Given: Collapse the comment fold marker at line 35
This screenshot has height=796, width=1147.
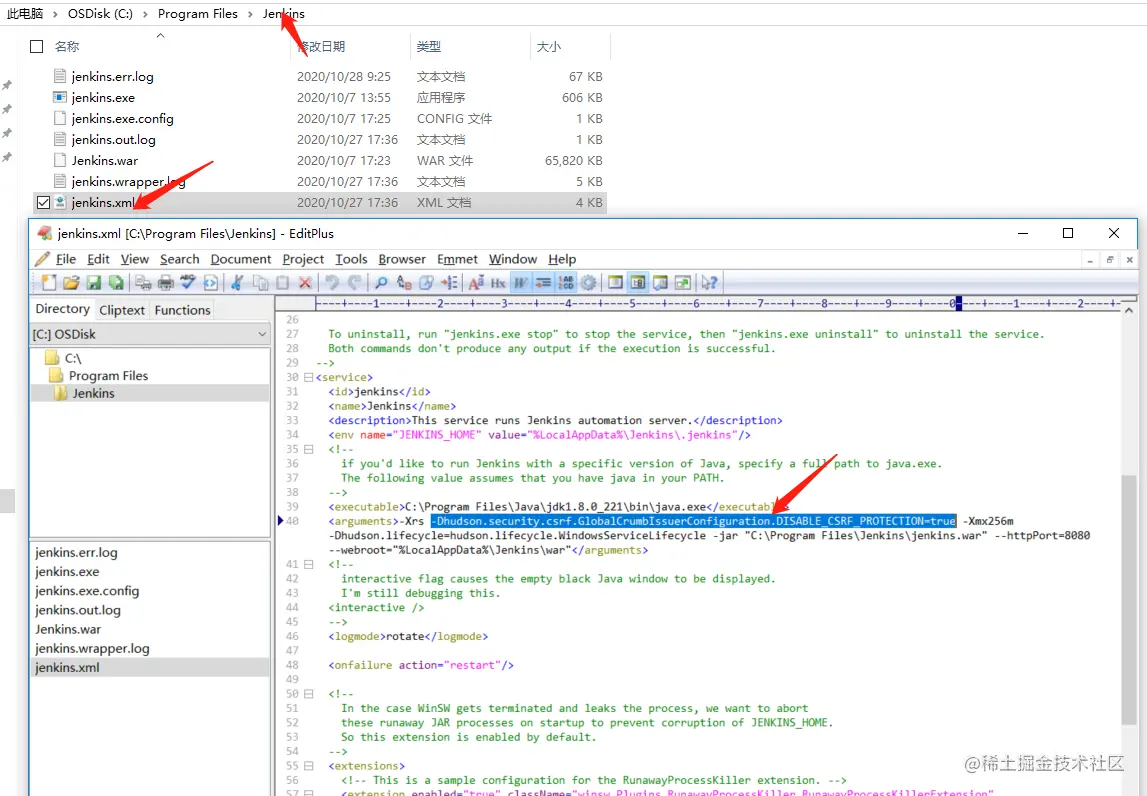Looking at the screenshot, I should [309, 449].
